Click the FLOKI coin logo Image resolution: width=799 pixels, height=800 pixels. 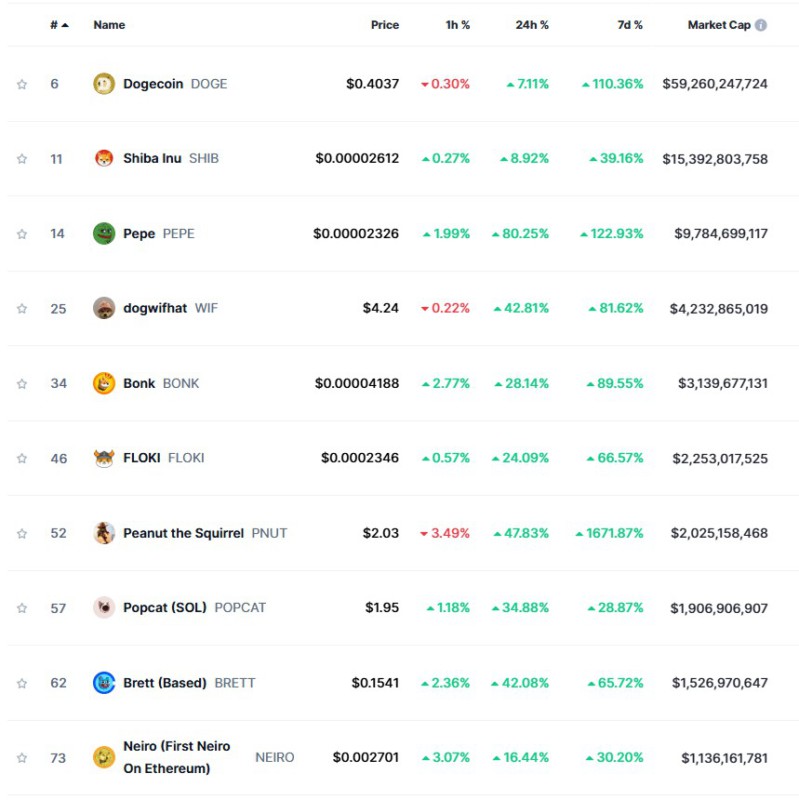click(x=104, y=458)
